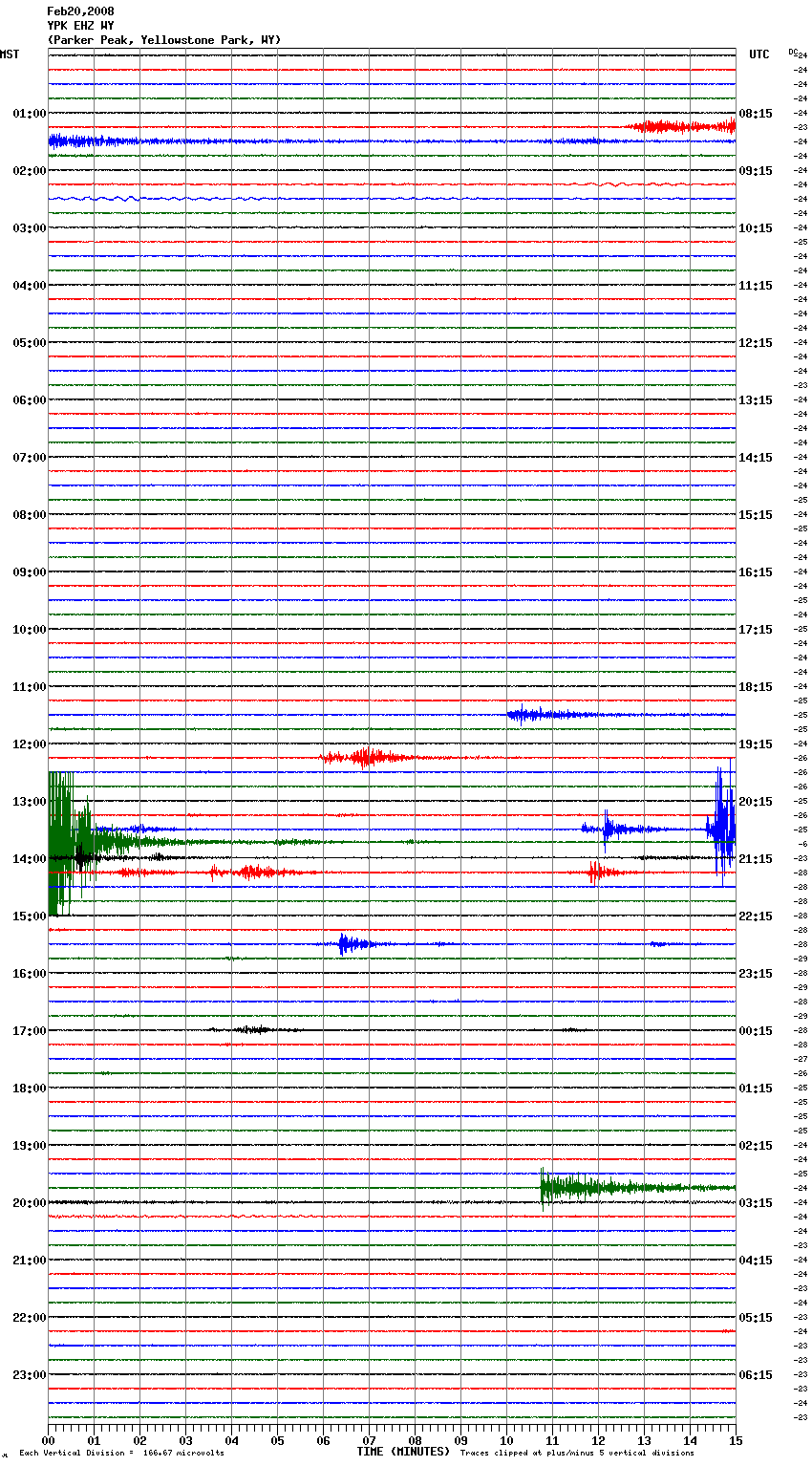Image resolution: width=812 pixels, height=1466 pixels.
Task: Click minute tick label 05 on bottom axis
Action: tap(278, 1440)
